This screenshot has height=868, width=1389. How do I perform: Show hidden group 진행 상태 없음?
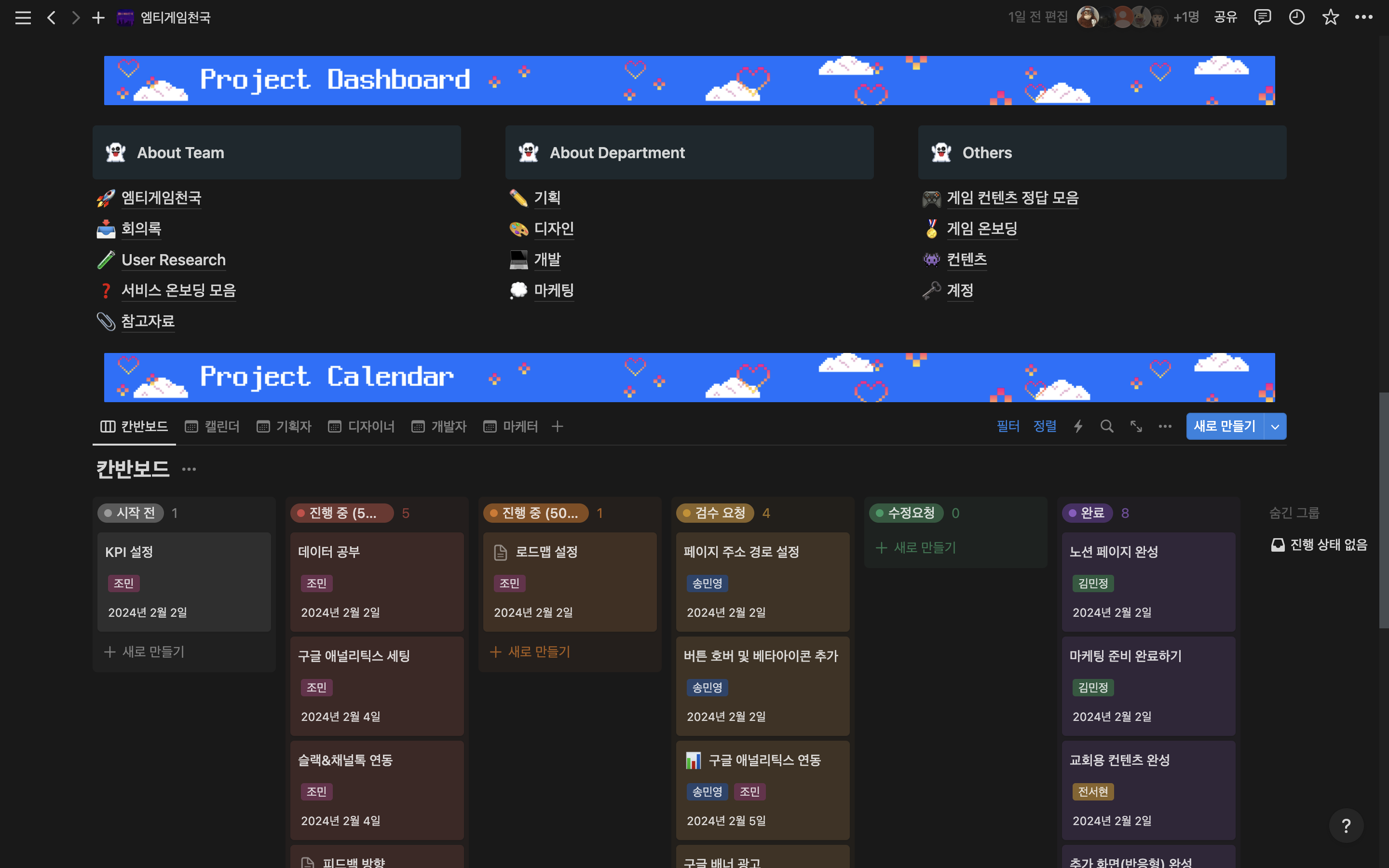(1319, 545)
